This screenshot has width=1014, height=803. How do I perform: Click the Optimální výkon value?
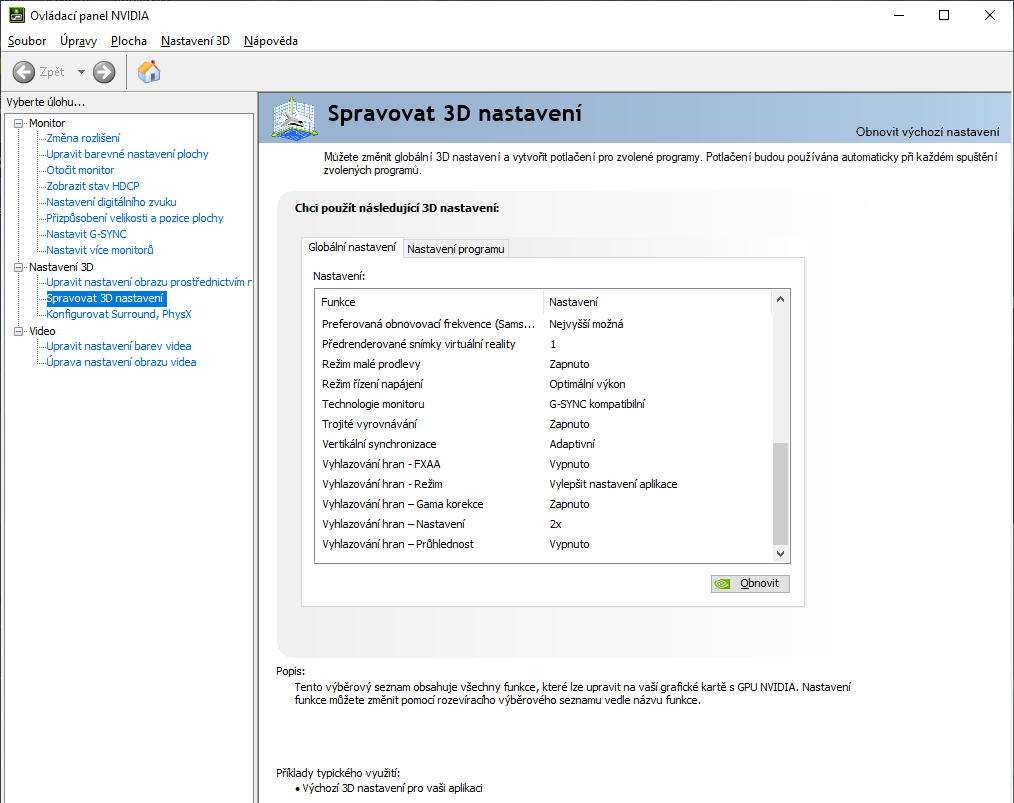pos(587,384)
